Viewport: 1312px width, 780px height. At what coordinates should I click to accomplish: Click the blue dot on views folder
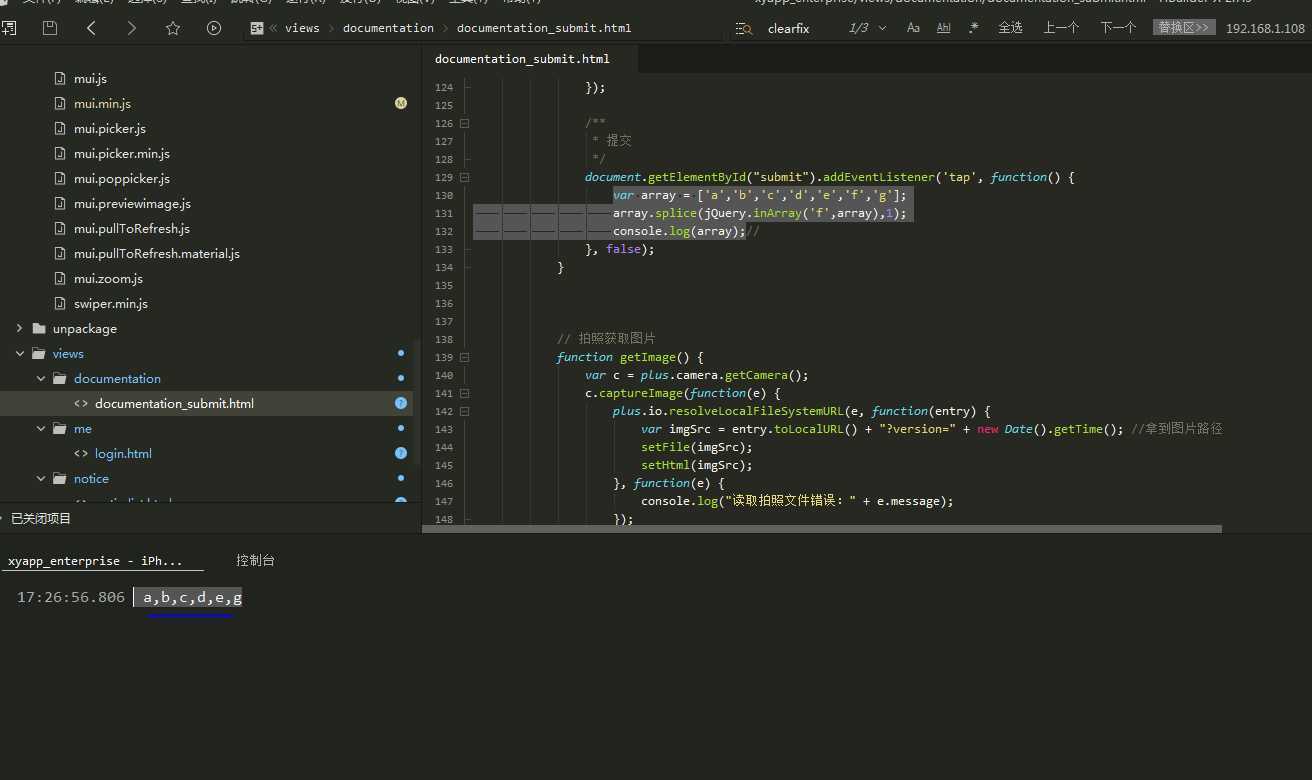point(401,353)
